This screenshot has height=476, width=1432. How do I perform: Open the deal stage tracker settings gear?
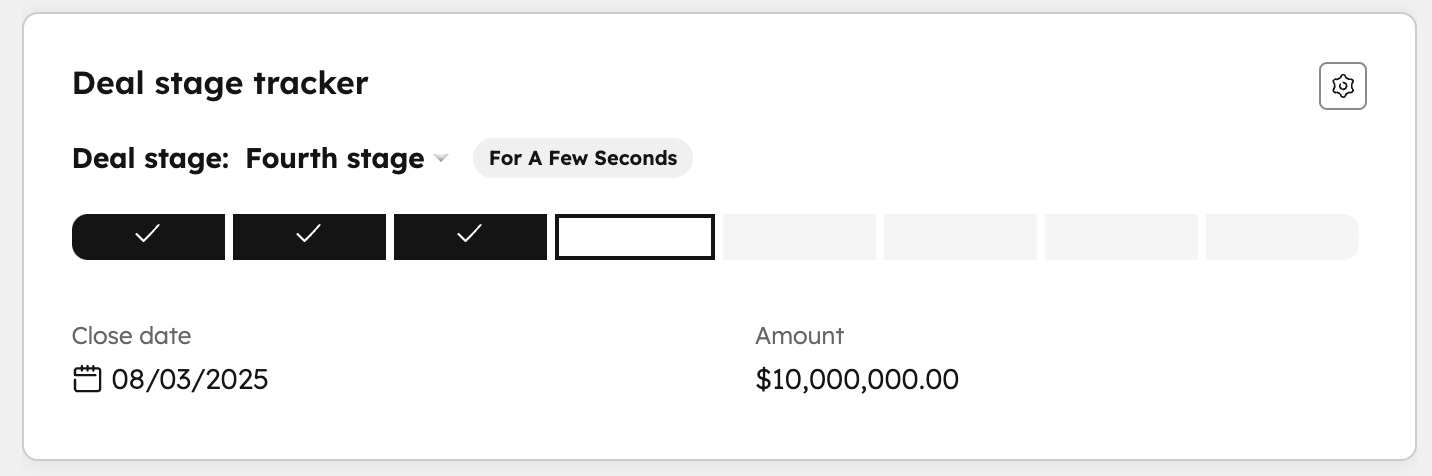click(x=1343, y=87)
